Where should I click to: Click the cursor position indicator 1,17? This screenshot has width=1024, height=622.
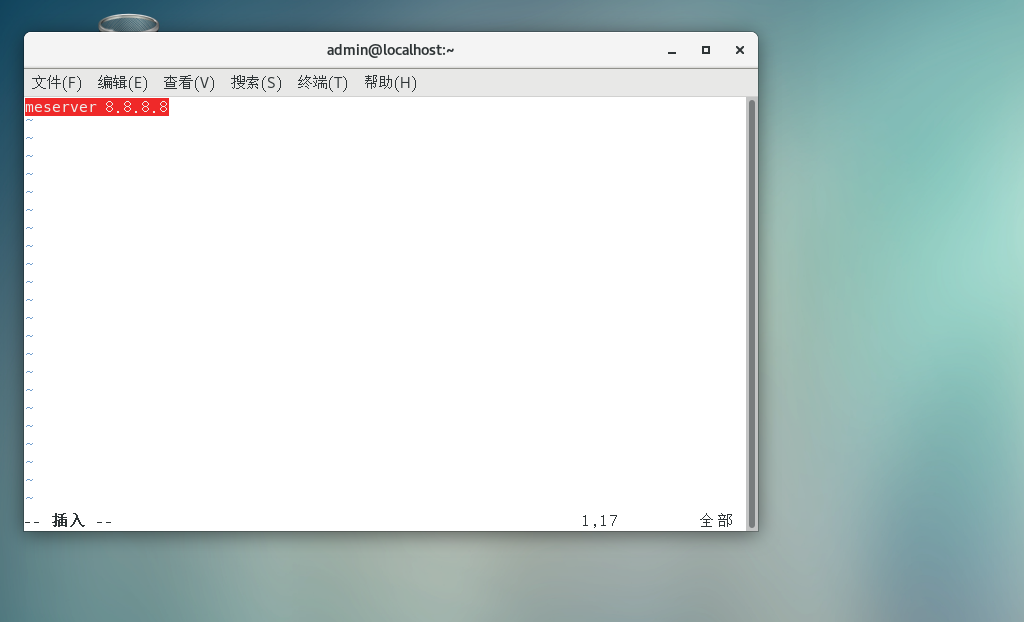tap(599, 520)
